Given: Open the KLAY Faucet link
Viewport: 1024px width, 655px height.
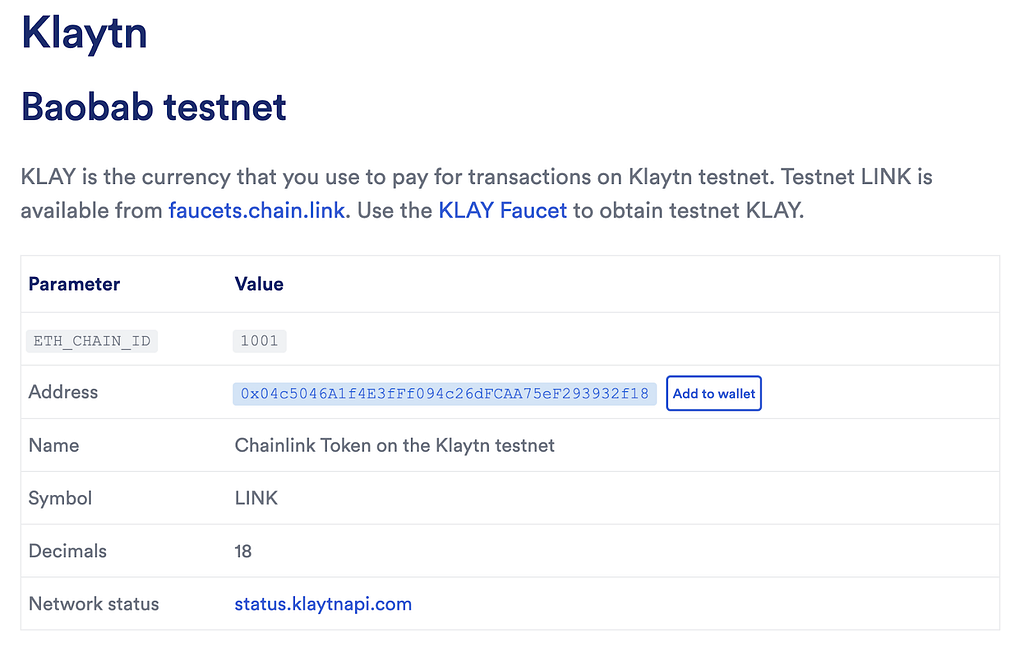Looking at the screenshot, I should point(502,210).
